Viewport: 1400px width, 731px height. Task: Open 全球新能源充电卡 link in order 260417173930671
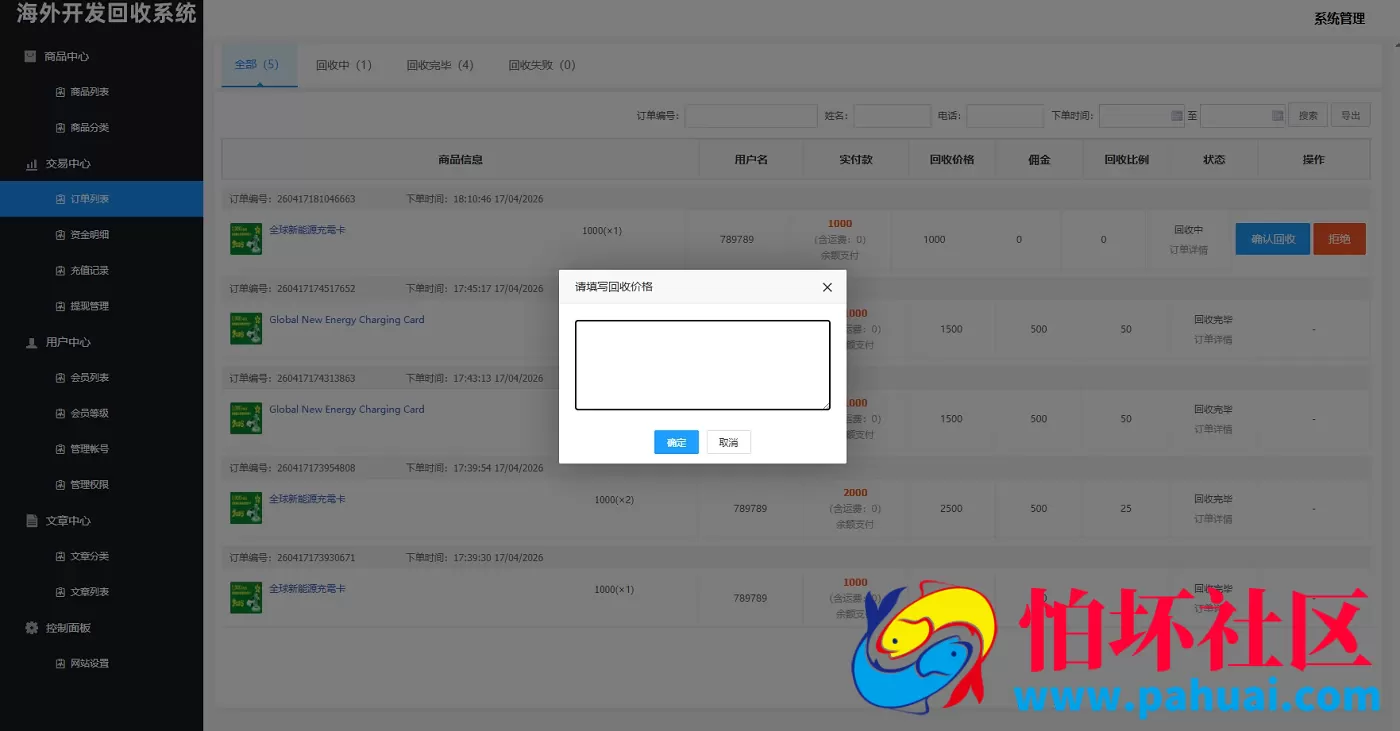click(x=307, y=589)
